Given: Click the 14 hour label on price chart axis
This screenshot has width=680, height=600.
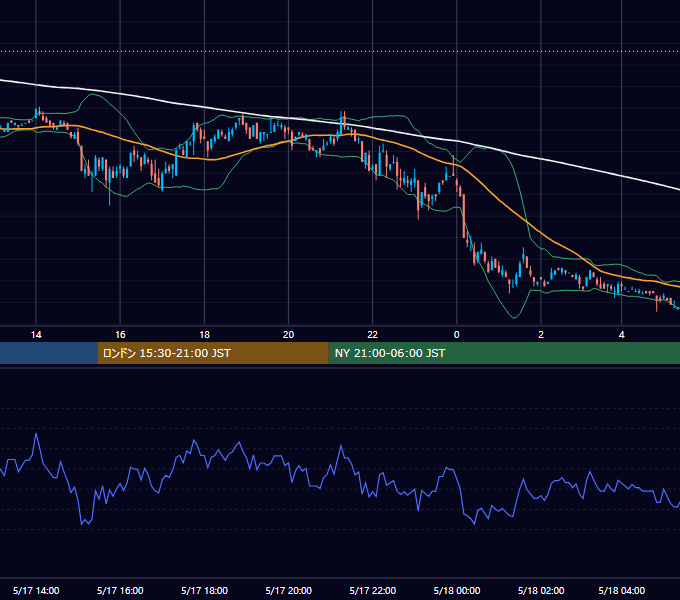Looking at the screenshot, I should pyautogui.click(x=36, y=335).
